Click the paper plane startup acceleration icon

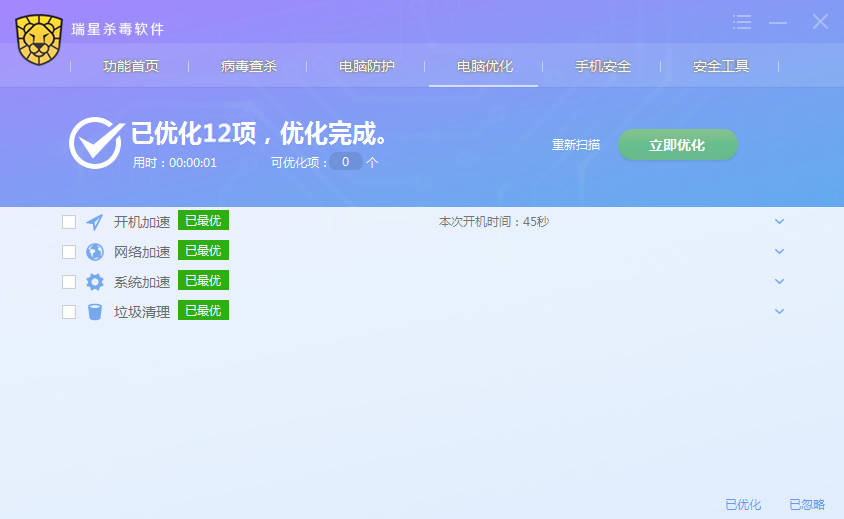tap(95, 222)
